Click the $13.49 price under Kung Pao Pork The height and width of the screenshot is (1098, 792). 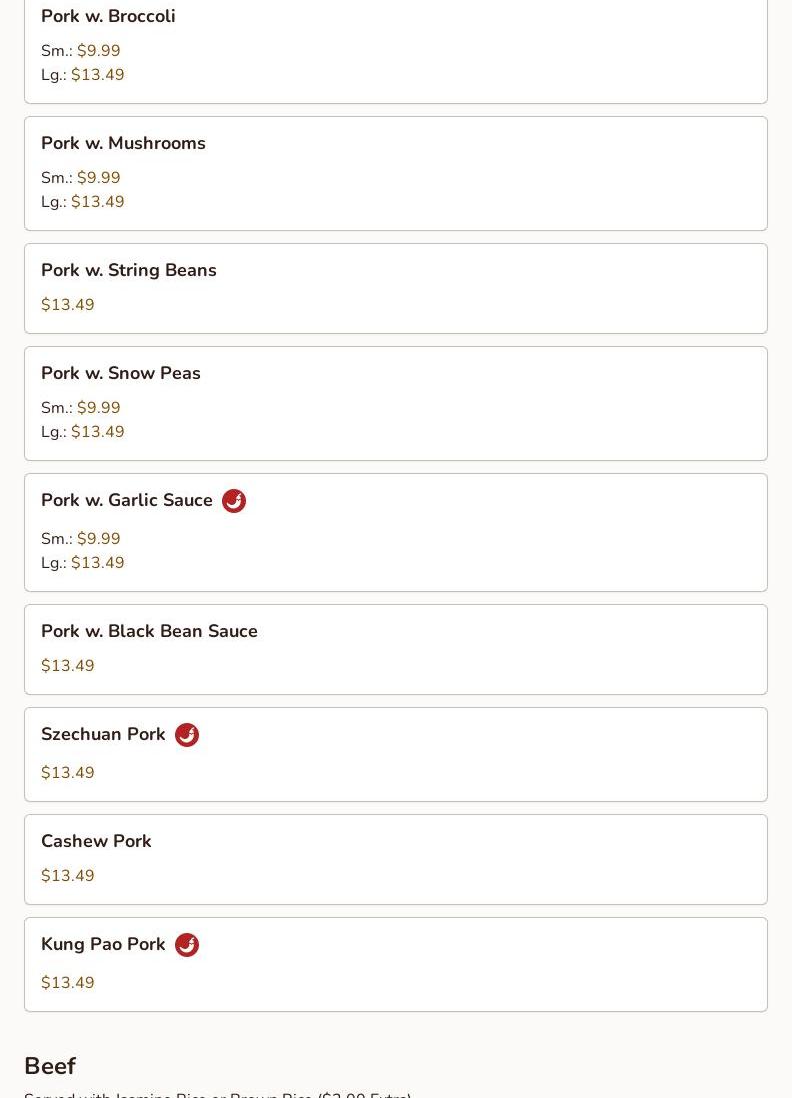(x=68, y=983)
